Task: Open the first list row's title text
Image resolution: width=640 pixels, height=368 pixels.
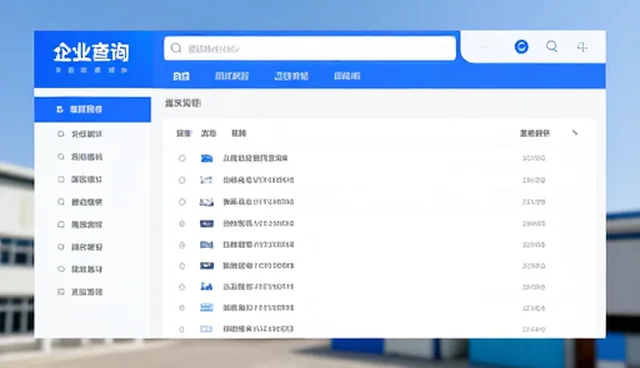Action: click(x=256, y=158)
